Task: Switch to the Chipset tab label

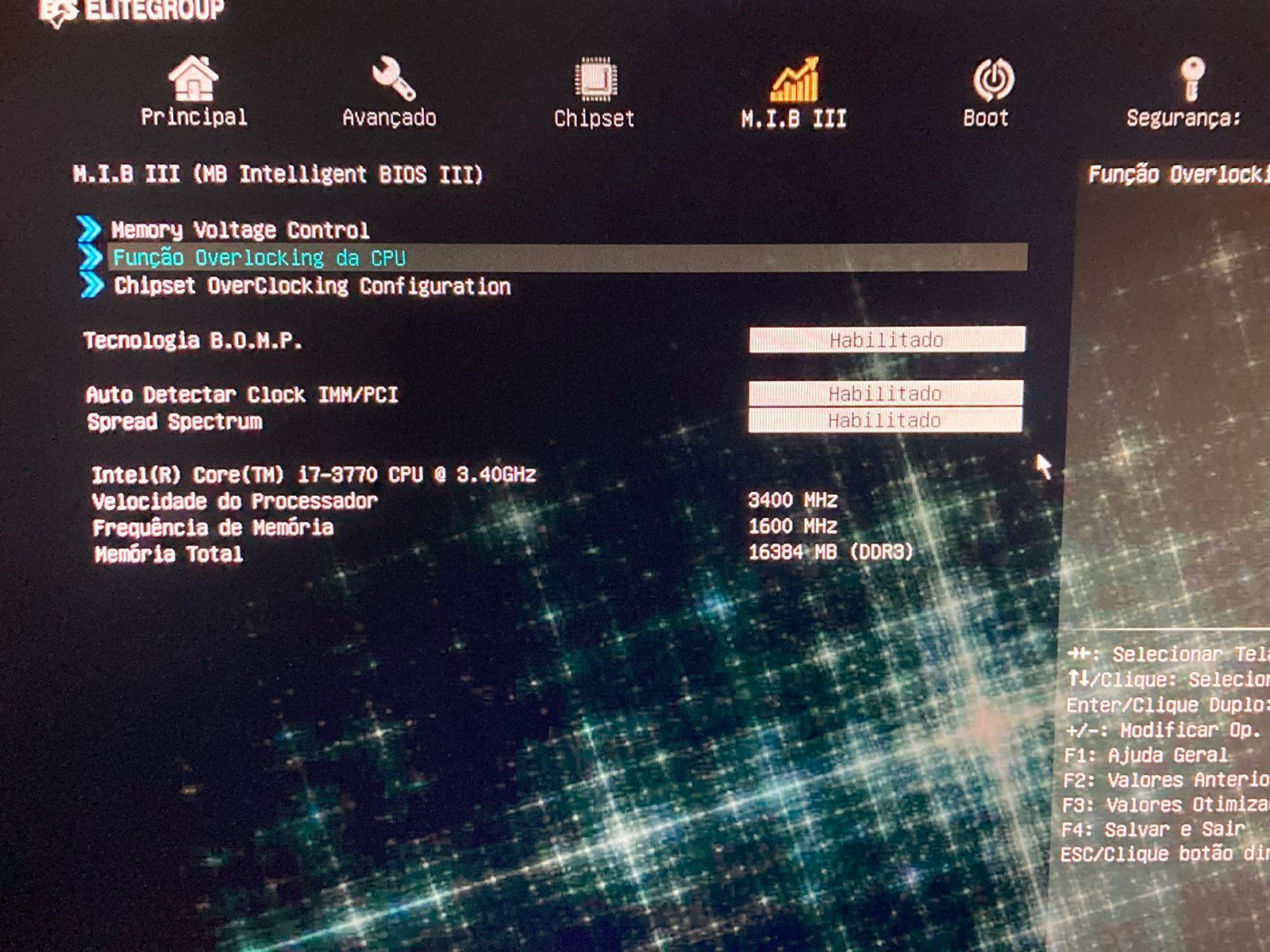Action: [594, 119]
